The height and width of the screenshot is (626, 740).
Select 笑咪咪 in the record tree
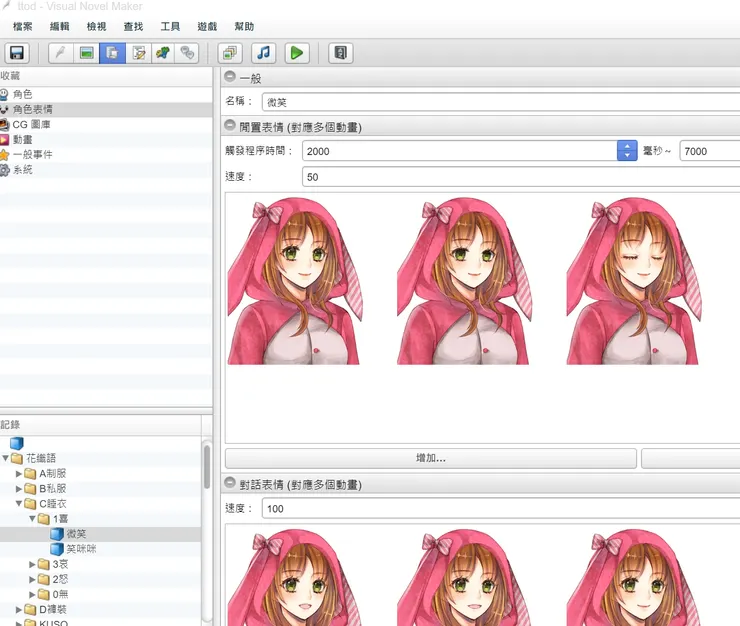81,549
